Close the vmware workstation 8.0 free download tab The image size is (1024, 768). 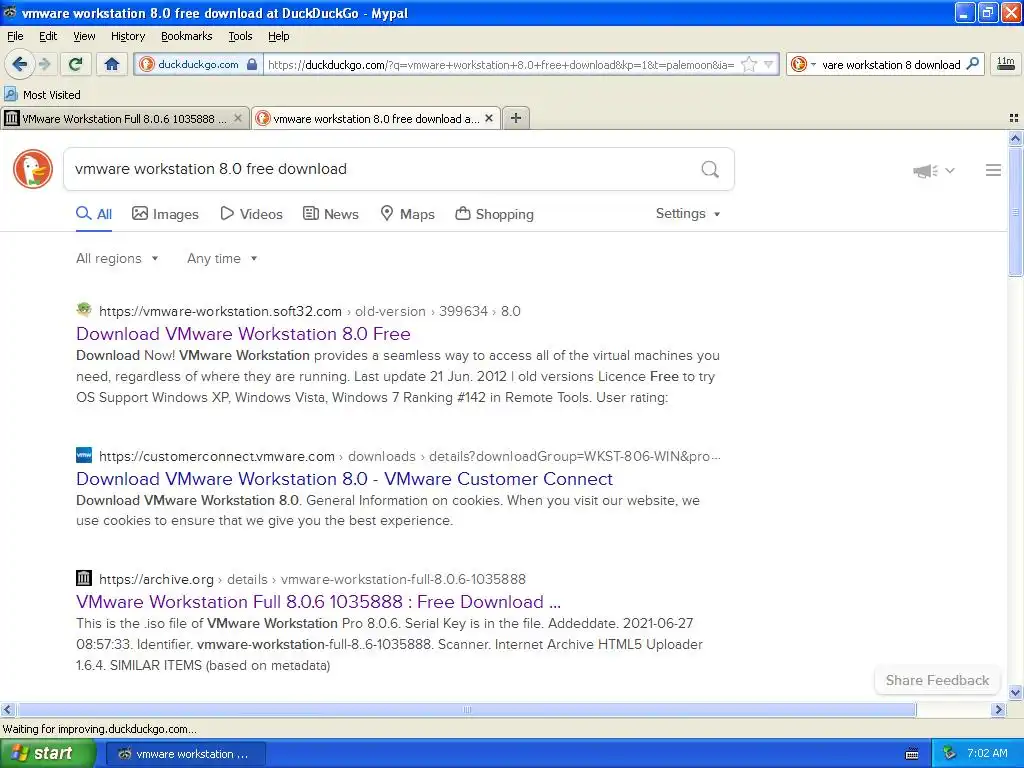point(488,118)
